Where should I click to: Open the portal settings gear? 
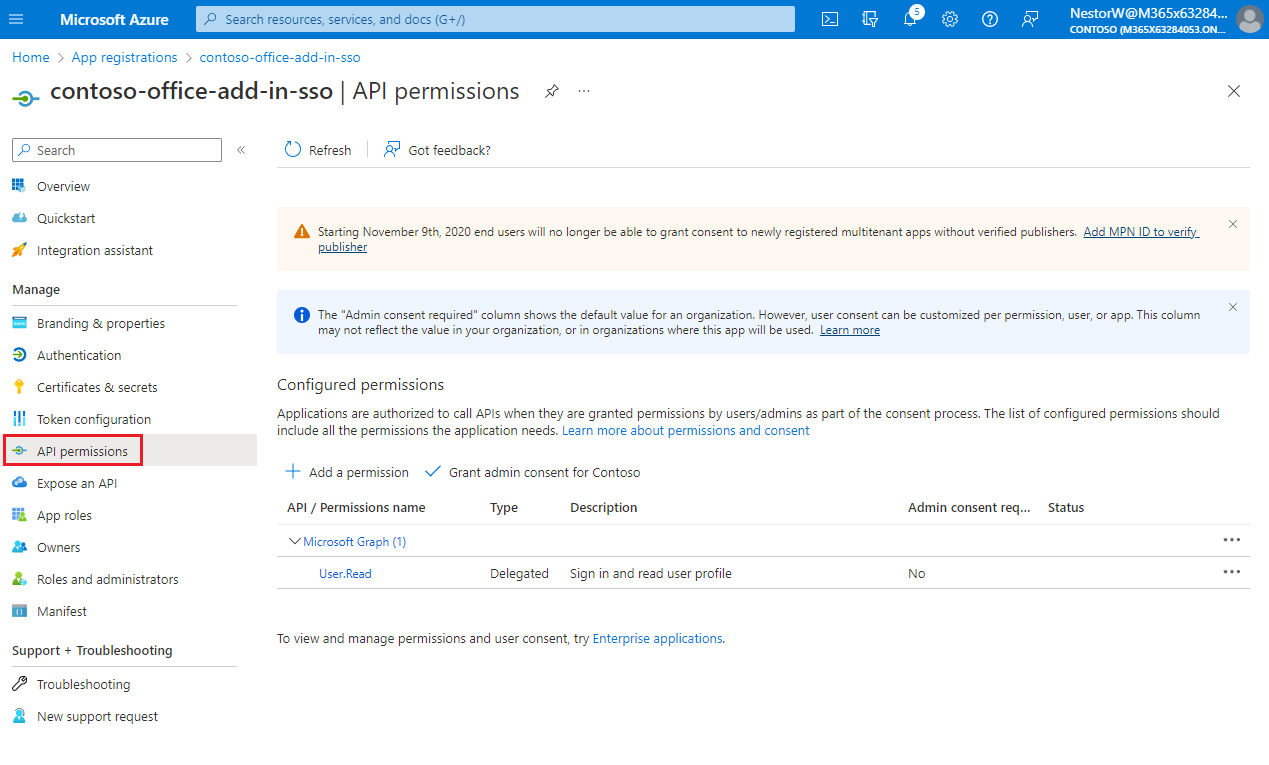point(949,18)
